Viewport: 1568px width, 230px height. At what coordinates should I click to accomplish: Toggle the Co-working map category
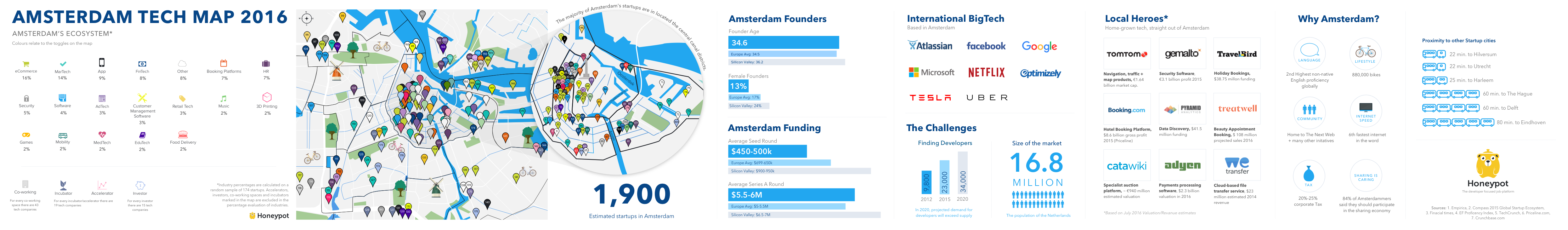click(25, 184)
